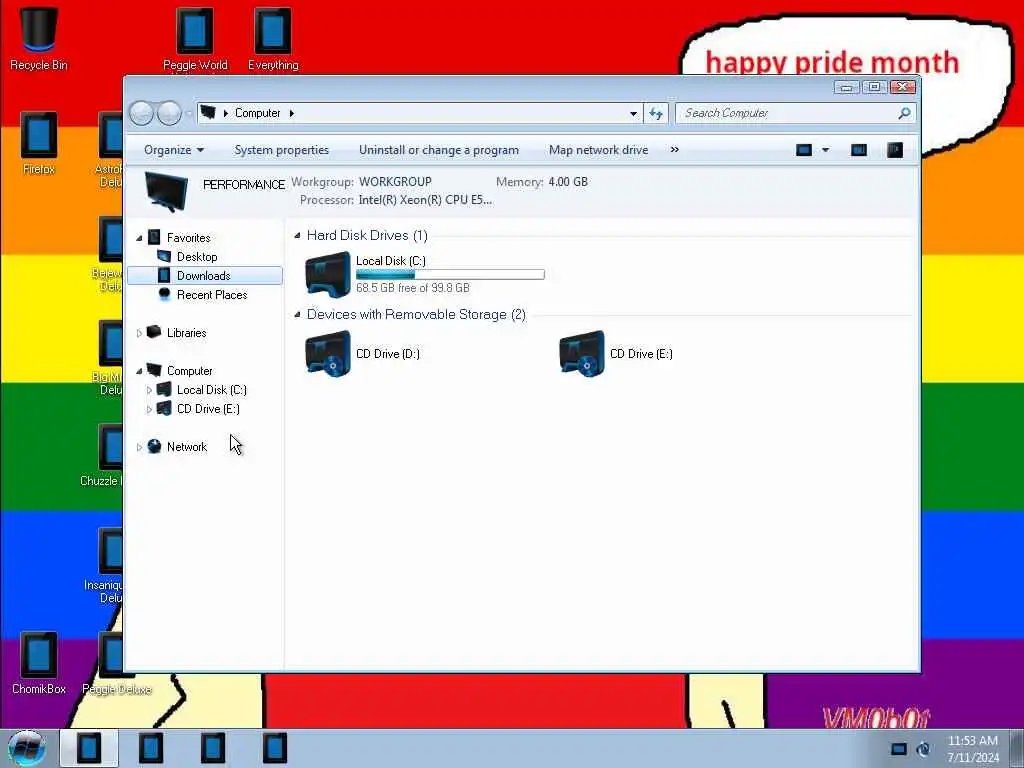Screen dimensions: 1024x768
Task: Click the address bar computer icon
Action: [x=208, y=112]
